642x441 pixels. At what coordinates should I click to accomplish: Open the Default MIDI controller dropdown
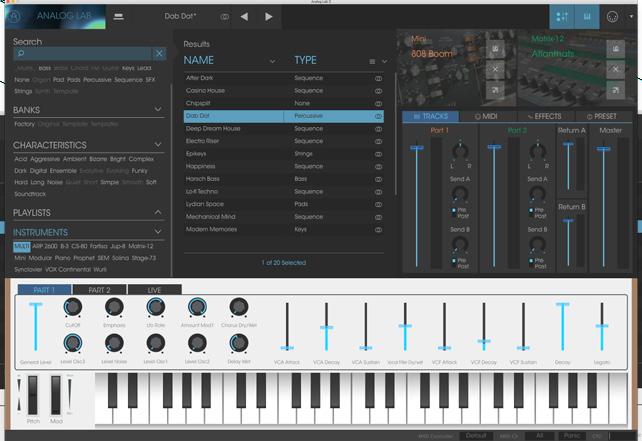click(476, 436)
